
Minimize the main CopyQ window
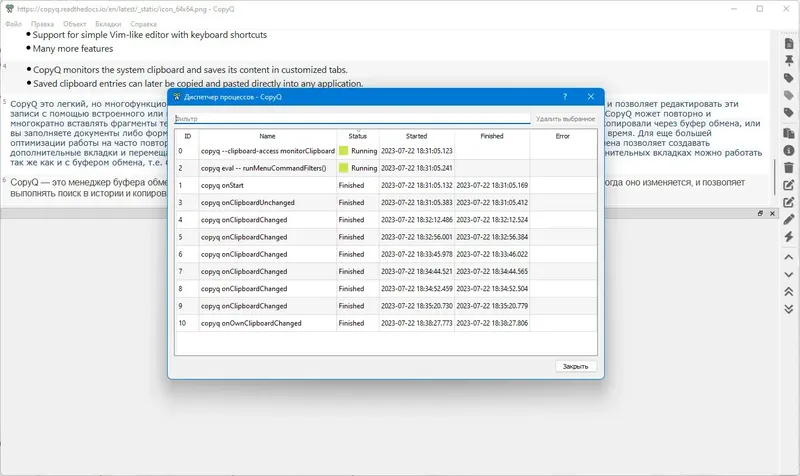(x=734, y=9)
